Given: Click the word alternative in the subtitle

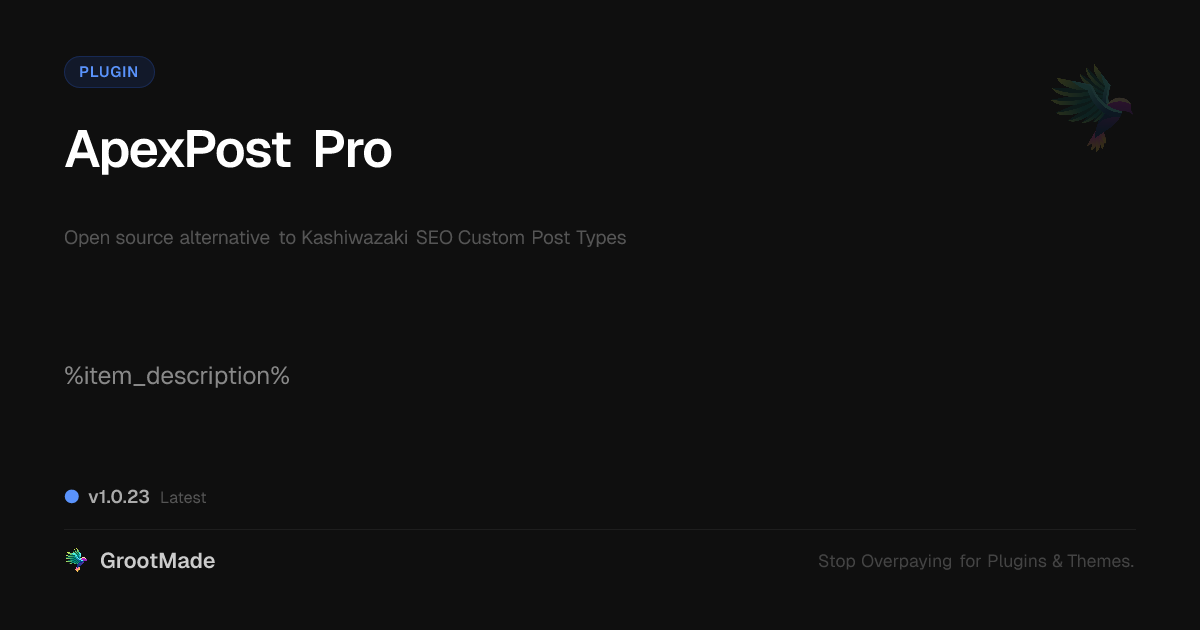Looking at the screenshot, I should tap(224, 238).
